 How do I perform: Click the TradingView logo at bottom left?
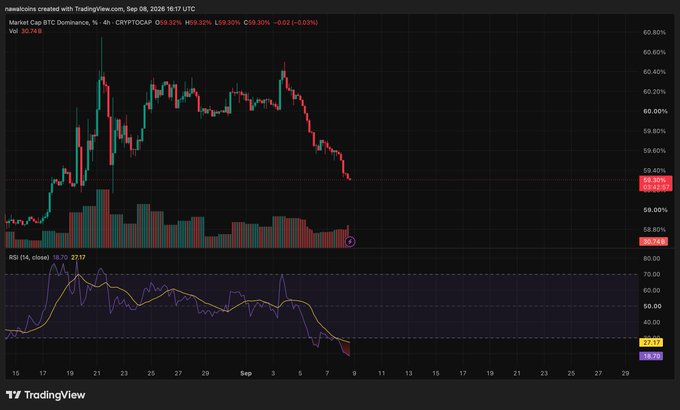point(46,395)
